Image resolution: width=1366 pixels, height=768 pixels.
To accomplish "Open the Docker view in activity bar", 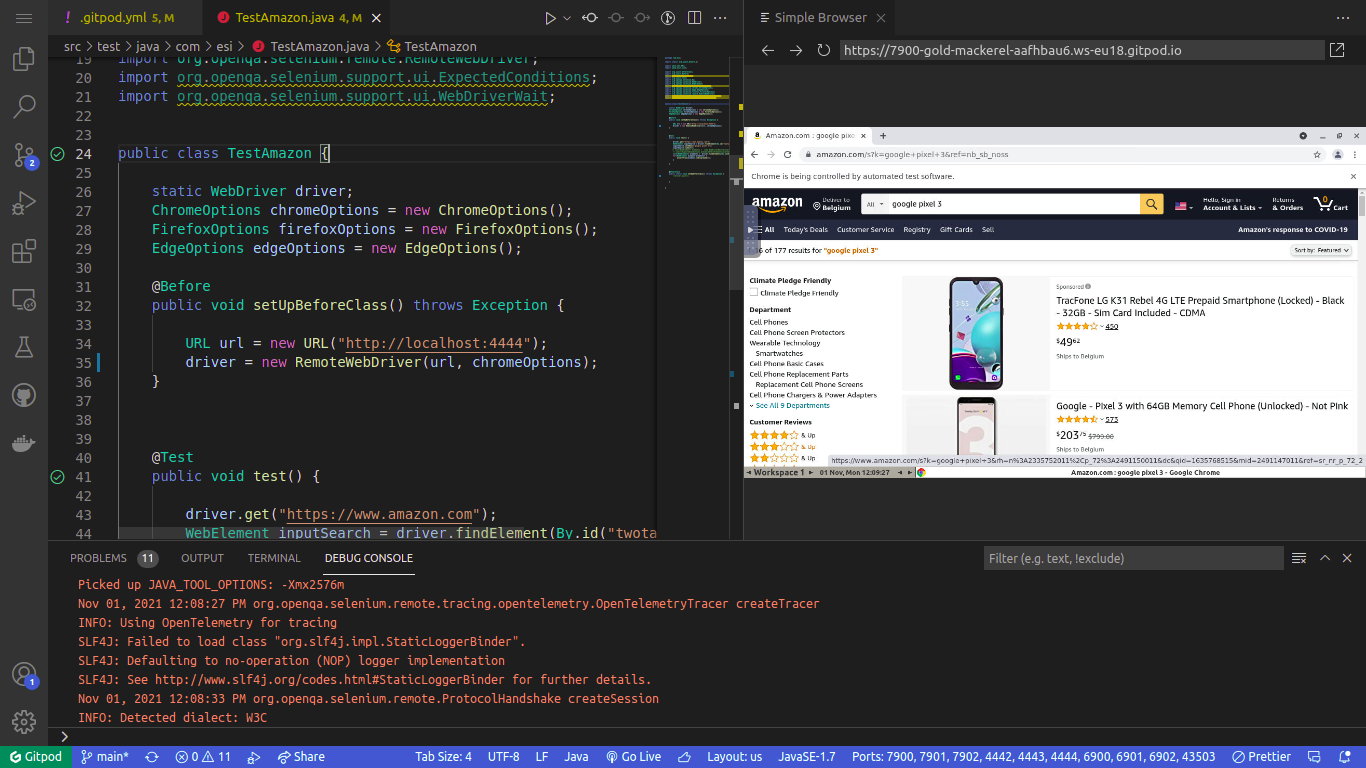I will (x=24, y=443).
